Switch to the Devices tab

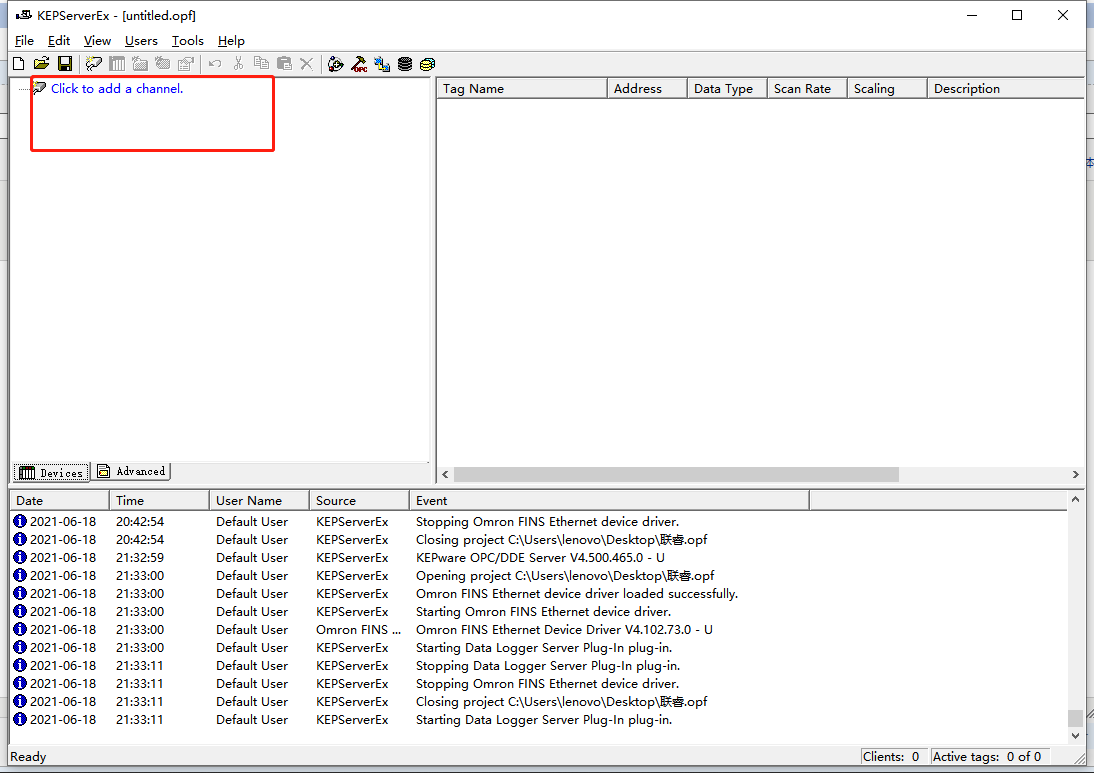51,472
